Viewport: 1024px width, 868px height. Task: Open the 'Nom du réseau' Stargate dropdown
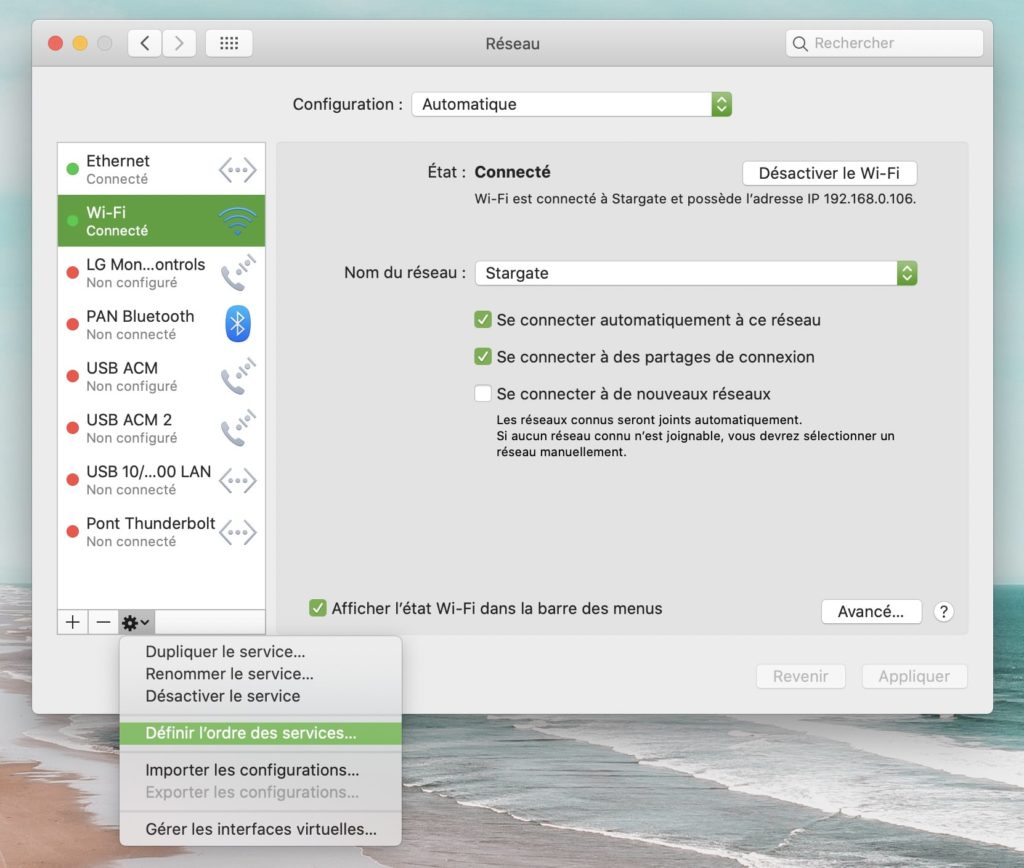696,273
